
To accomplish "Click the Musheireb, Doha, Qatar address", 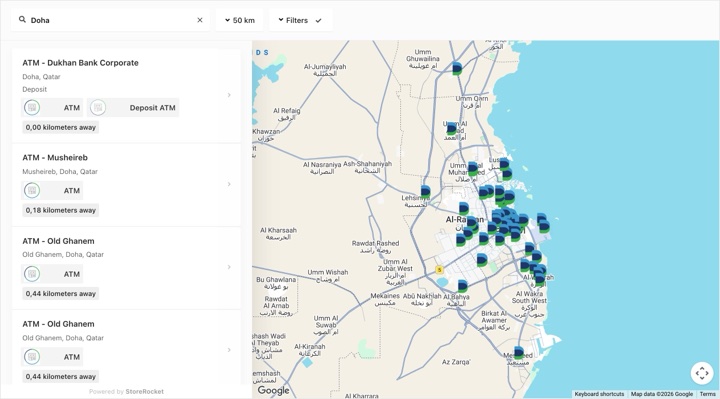I will pos(60,172).
